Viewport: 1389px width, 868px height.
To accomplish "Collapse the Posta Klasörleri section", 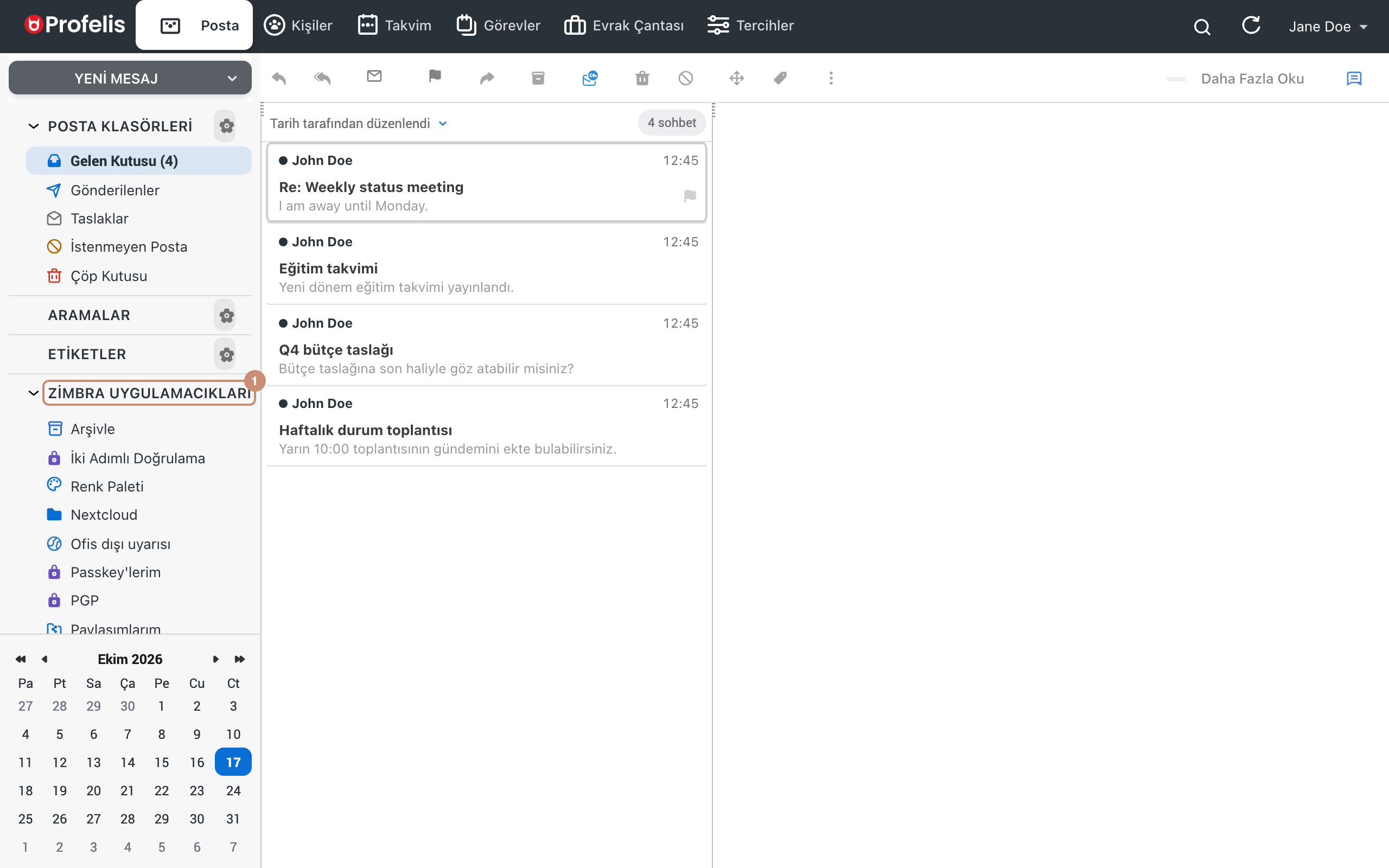I will (x=33, y=126).
